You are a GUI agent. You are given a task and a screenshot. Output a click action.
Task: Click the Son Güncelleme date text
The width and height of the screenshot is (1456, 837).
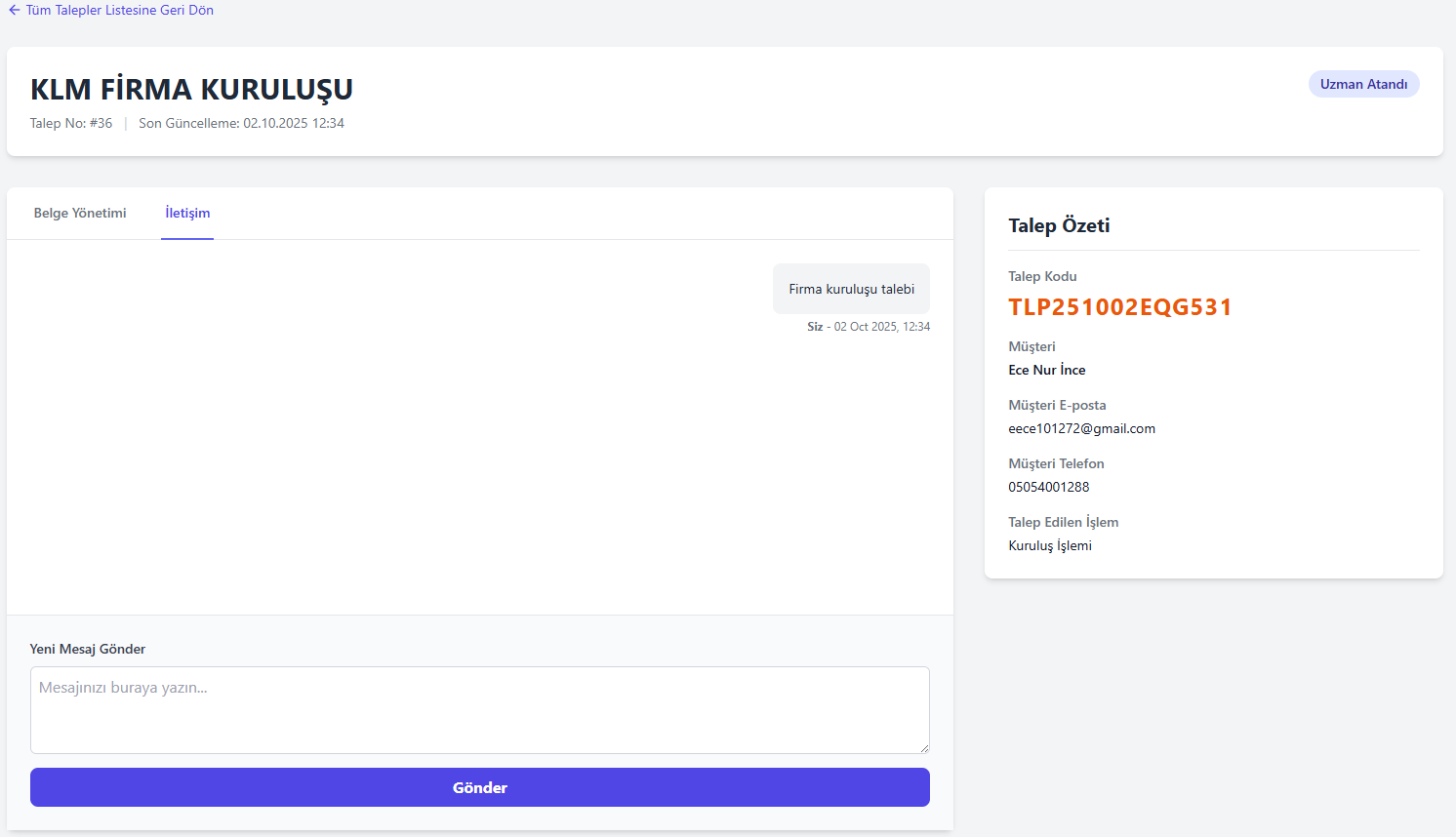coord(241,124)
